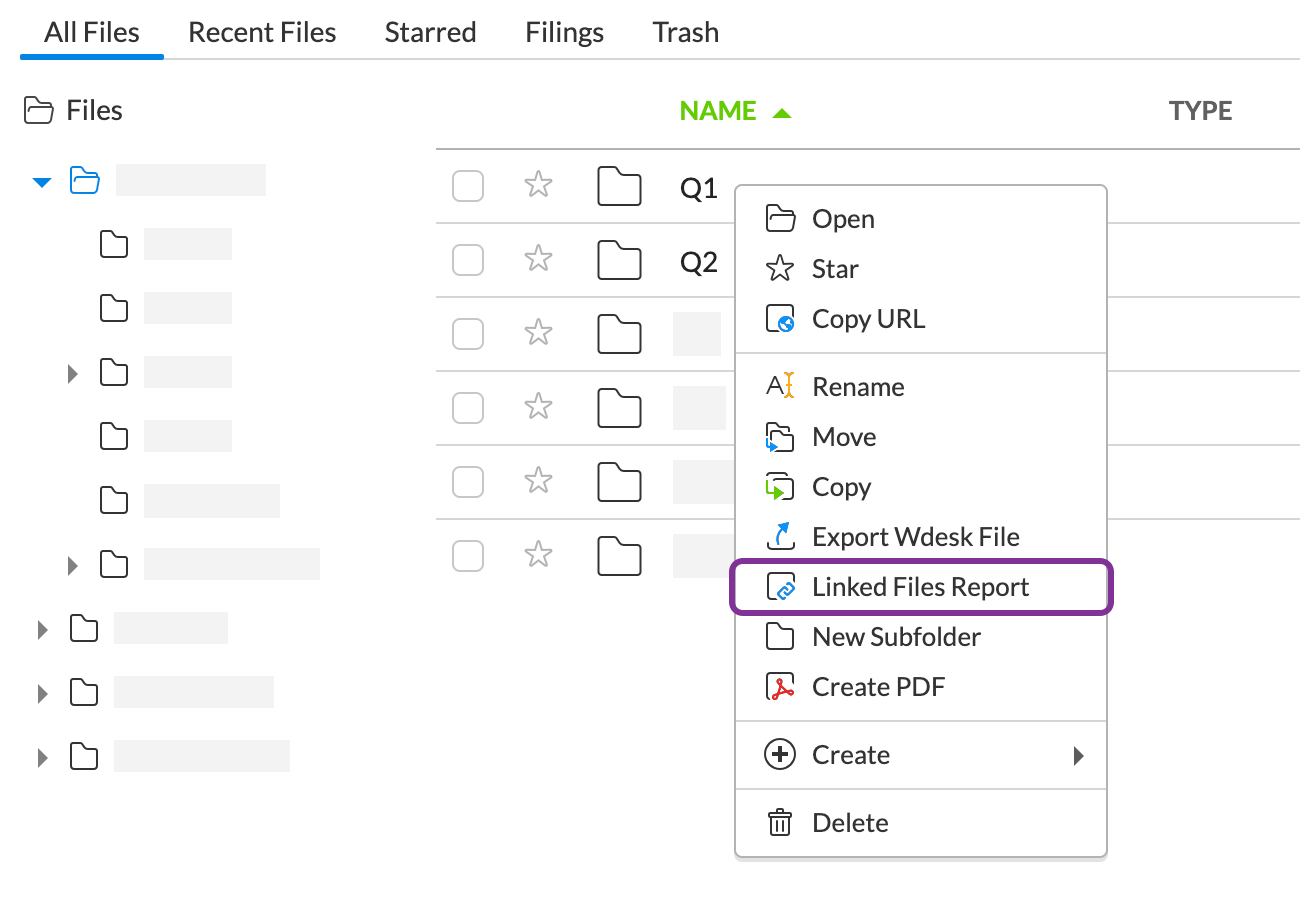
Task: Expand the Create submenu arrow
Action: (x=1078, y=755)
